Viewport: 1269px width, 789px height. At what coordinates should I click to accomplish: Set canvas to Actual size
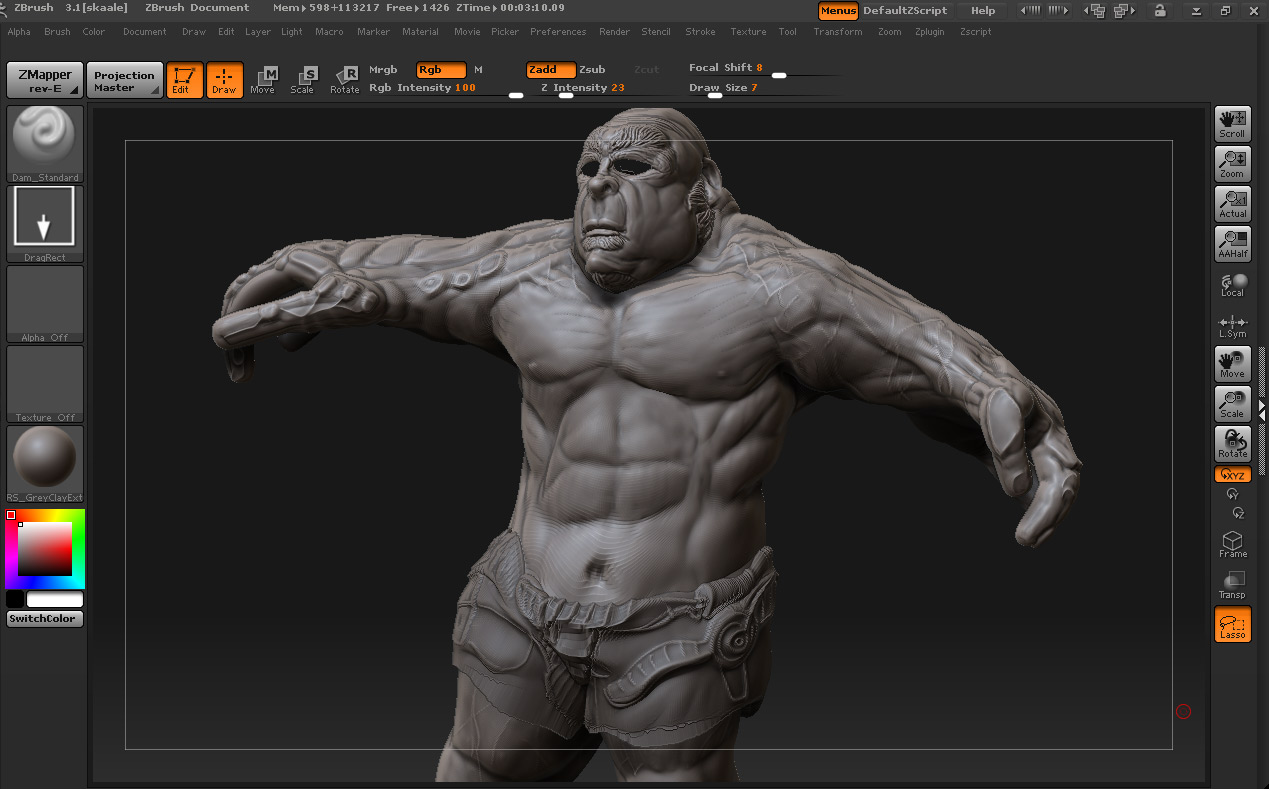1233,204
